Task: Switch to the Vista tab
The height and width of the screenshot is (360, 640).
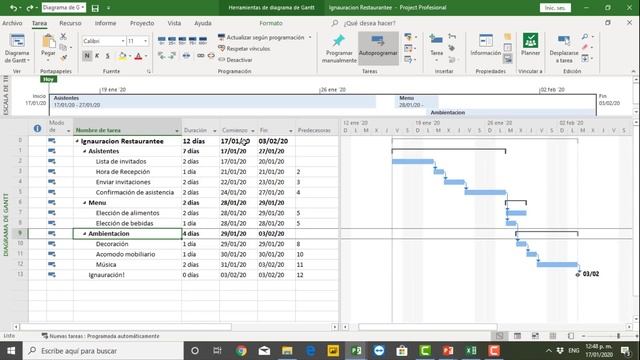Action: [x=174, y=23]
